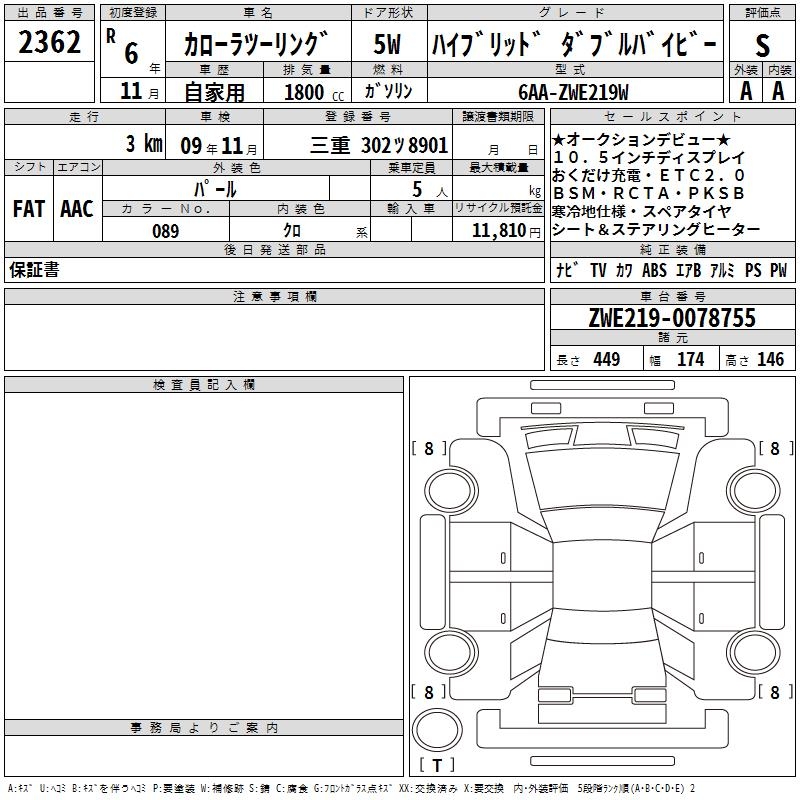The image size is (800, 800).
Task: Click the 事務局よりご案内 header
Action: [204, 728]
